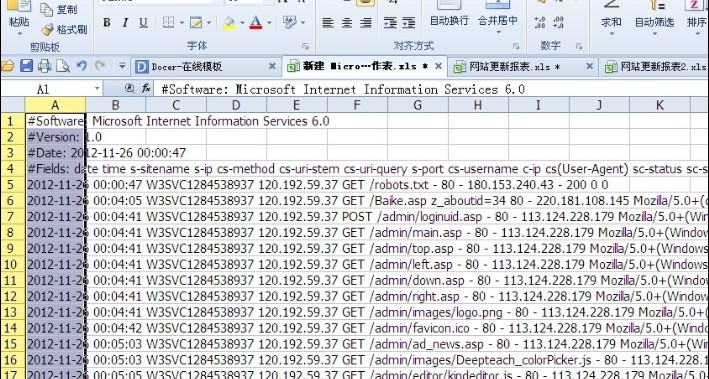The image size is (709, 379).
Task: Click cell with /robots.txt log entry
Action: 318,185
